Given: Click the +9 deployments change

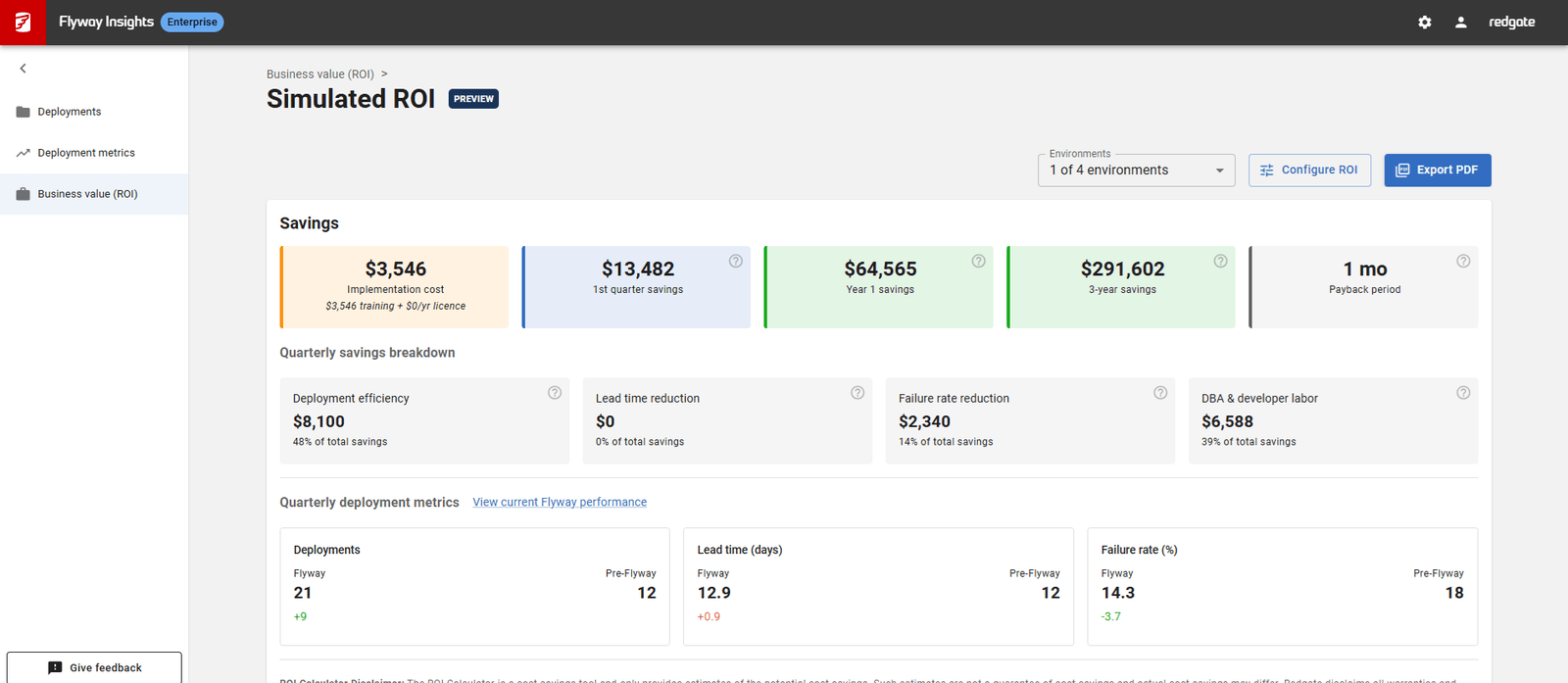Looking at the screenshot, I should (x=300, y=616).
